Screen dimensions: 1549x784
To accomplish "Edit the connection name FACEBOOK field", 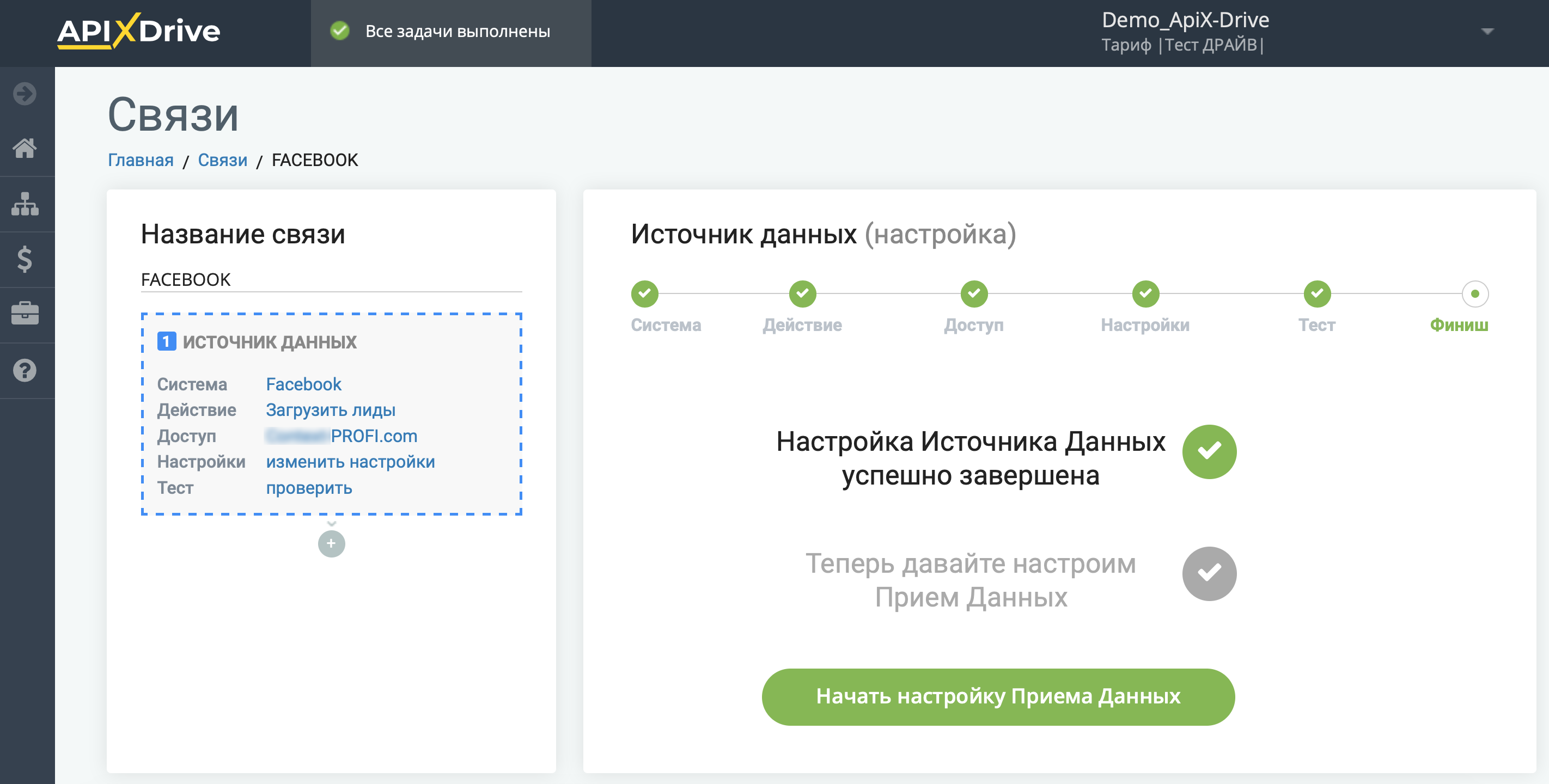I will [x=331, y=279].
